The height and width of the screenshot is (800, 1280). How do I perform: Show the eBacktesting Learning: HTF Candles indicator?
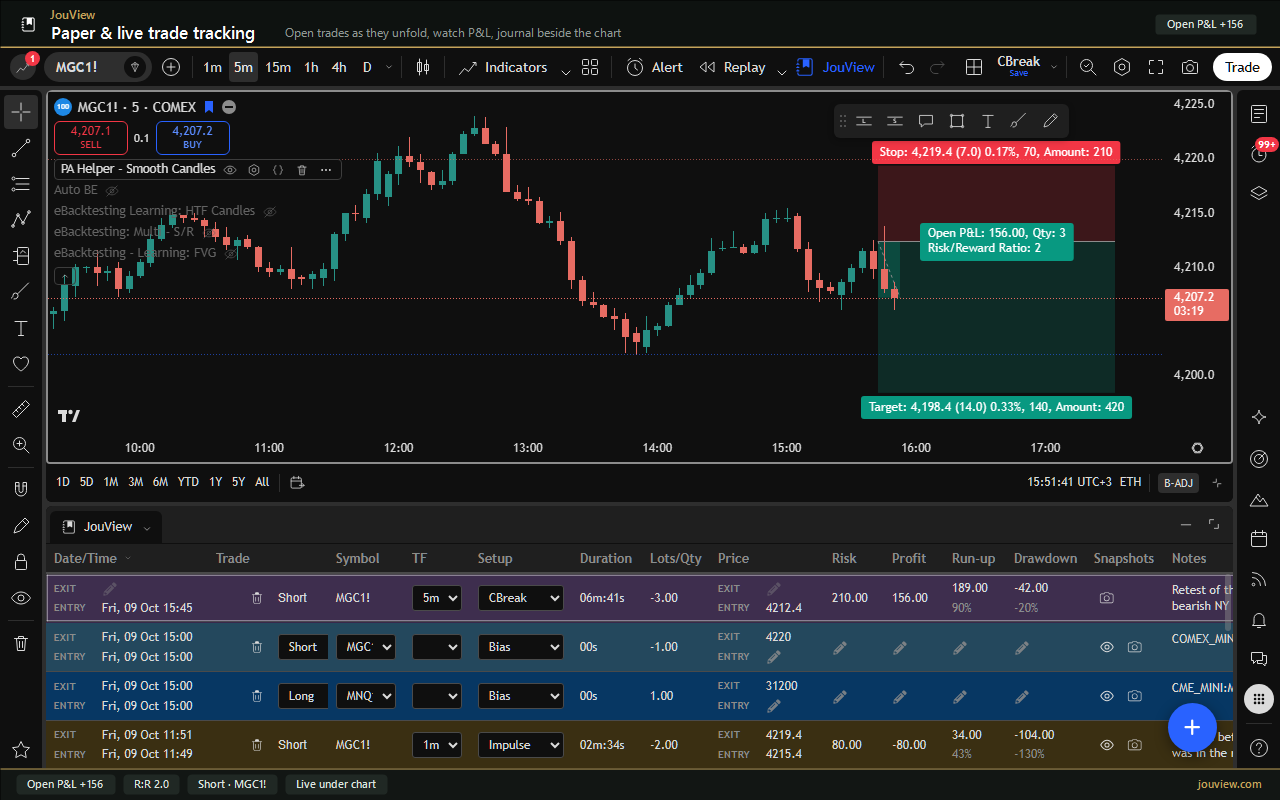(x=270, y=211)
